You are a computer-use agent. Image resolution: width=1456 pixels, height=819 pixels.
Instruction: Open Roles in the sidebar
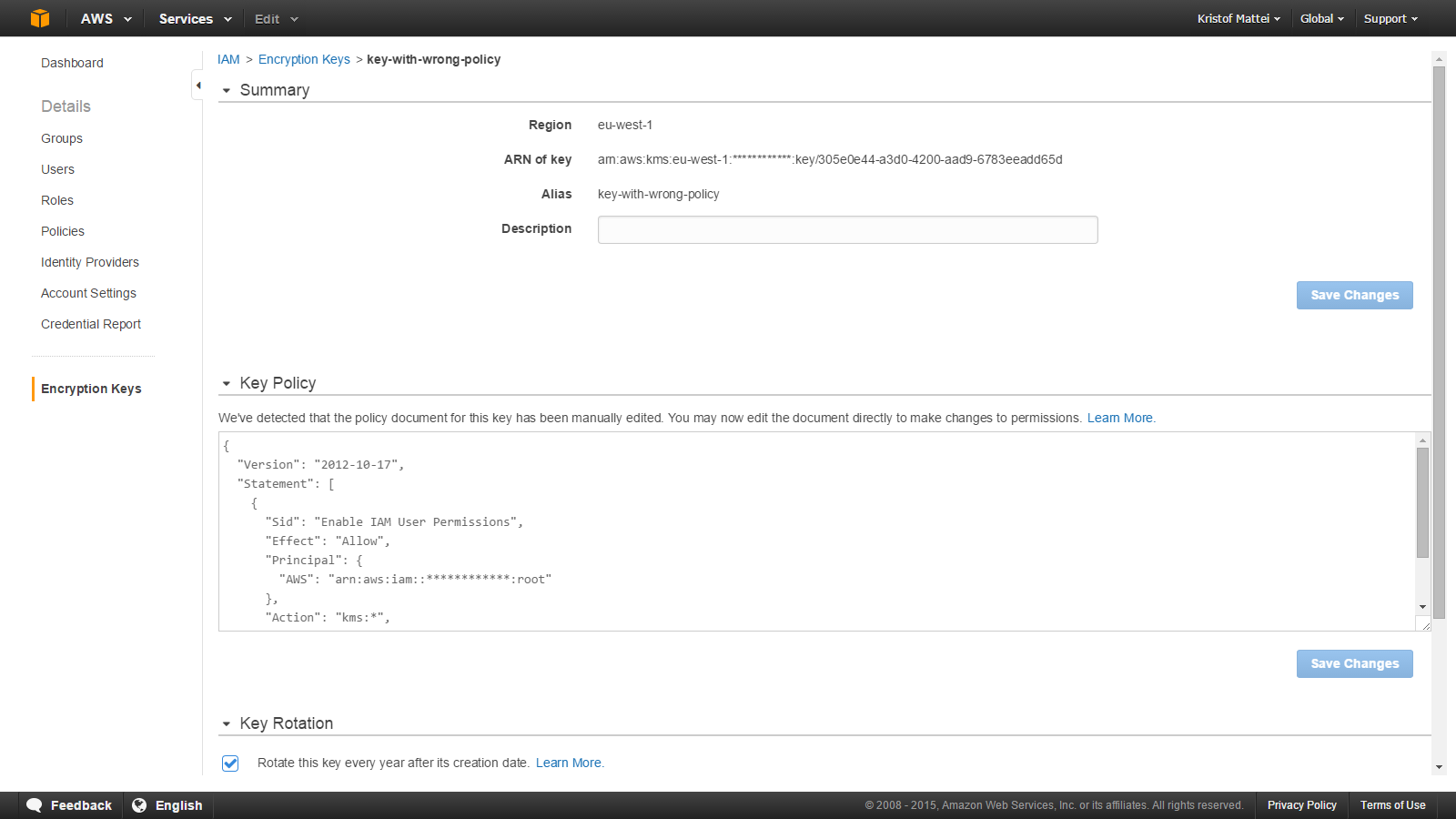pyautogui.click(x=57, y=200)
